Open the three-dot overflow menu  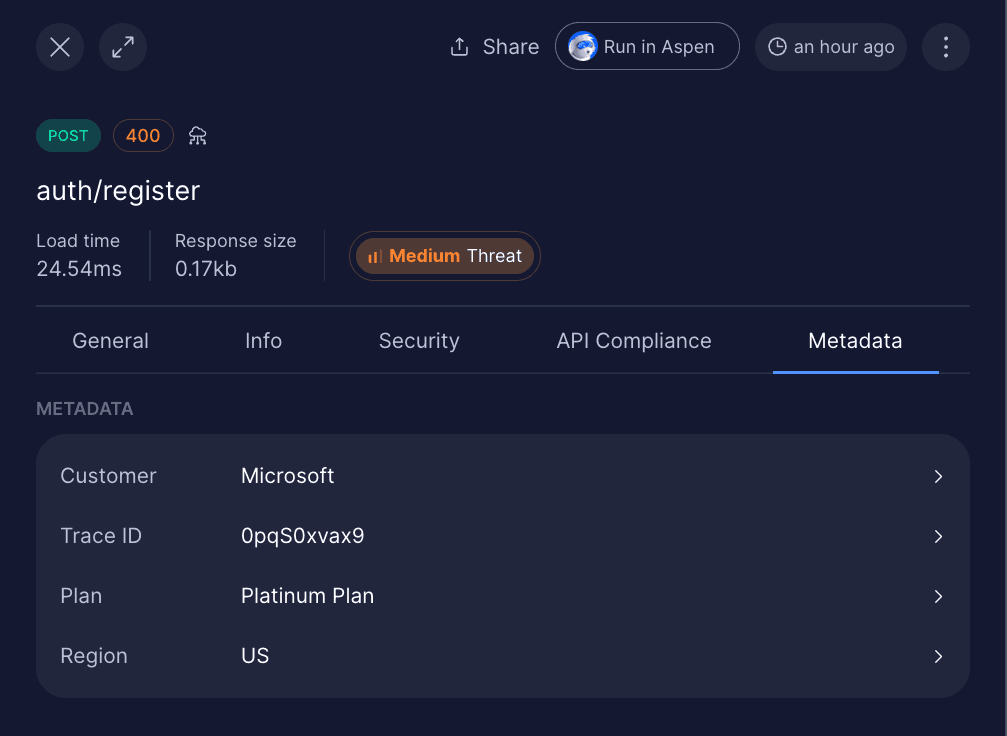click(x=945, y=46)
